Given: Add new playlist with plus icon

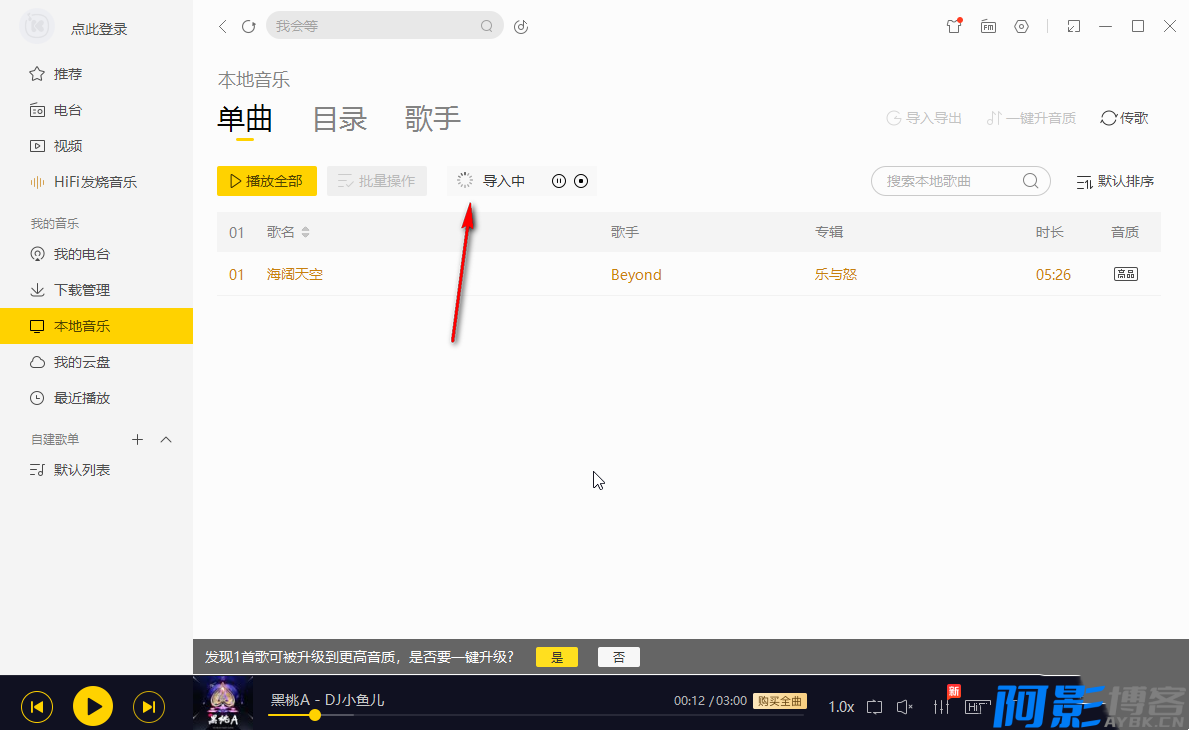Looking at the screenshot, I should pyautogui.click(x=138, y=440).
